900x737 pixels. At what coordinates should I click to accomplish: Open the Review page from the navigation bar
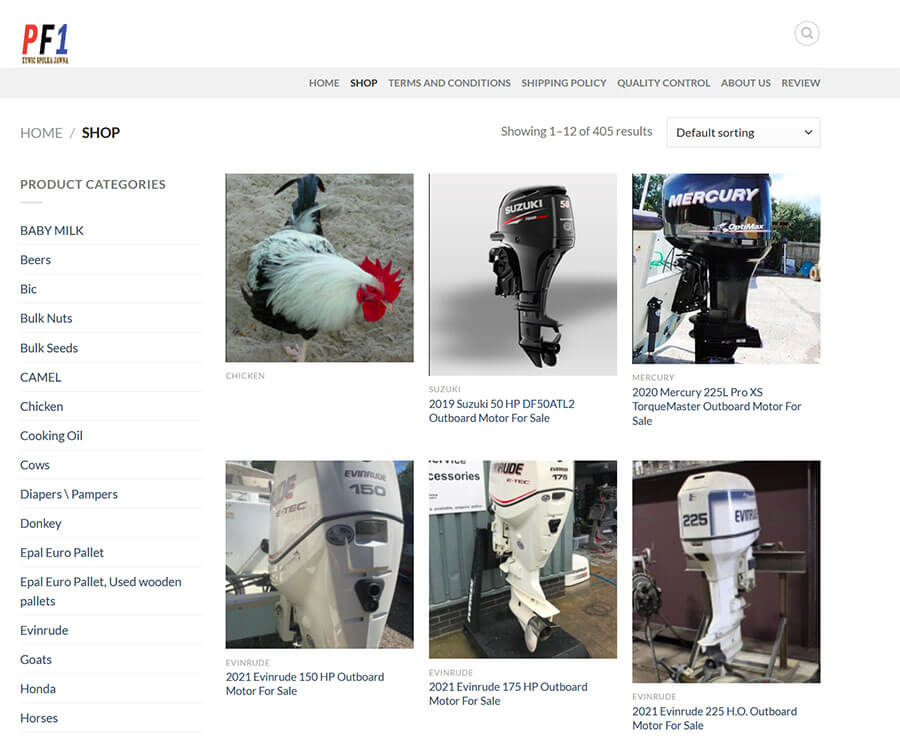click(x=800, y=83)
